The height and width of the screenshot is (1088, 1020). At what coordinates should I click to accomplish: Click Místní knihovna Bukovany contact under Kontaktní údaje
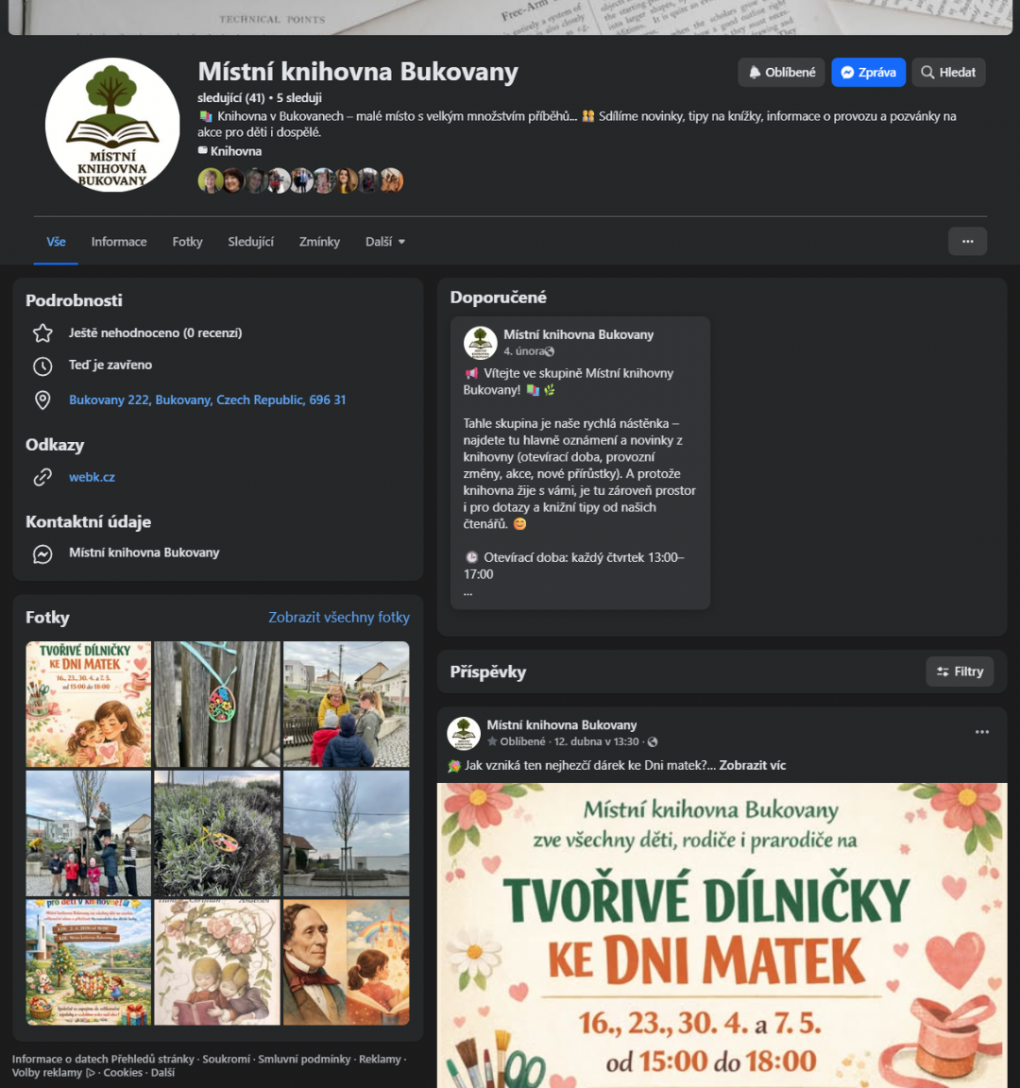pos(144,553)
